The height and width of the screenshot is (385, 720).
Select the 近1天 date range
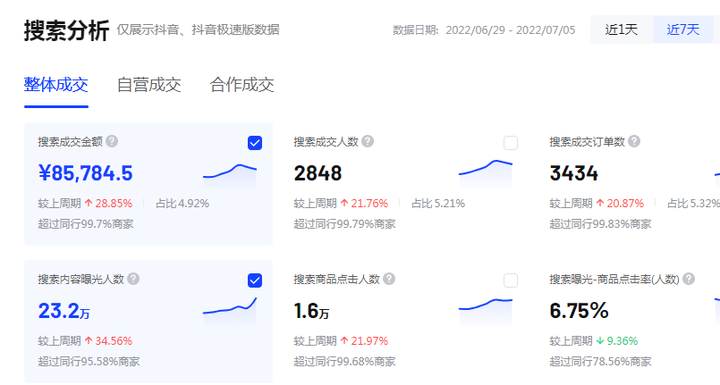coord(621,29)
